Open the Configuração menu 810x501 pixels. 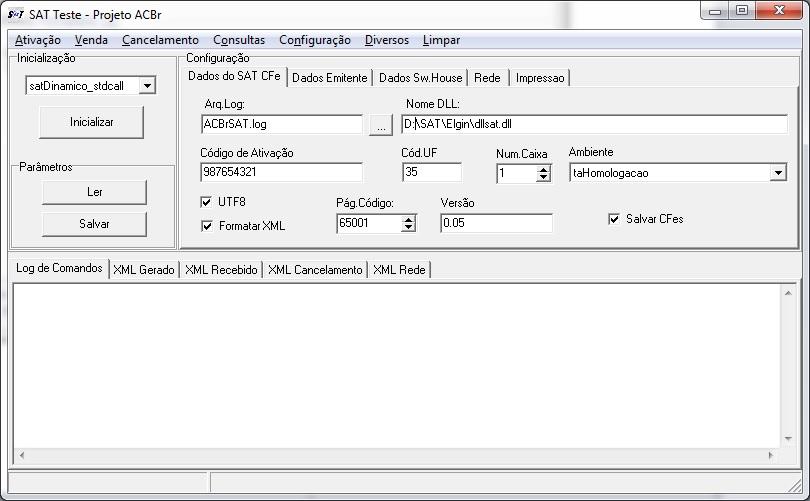pyautogui.click(x=315, y=40)
